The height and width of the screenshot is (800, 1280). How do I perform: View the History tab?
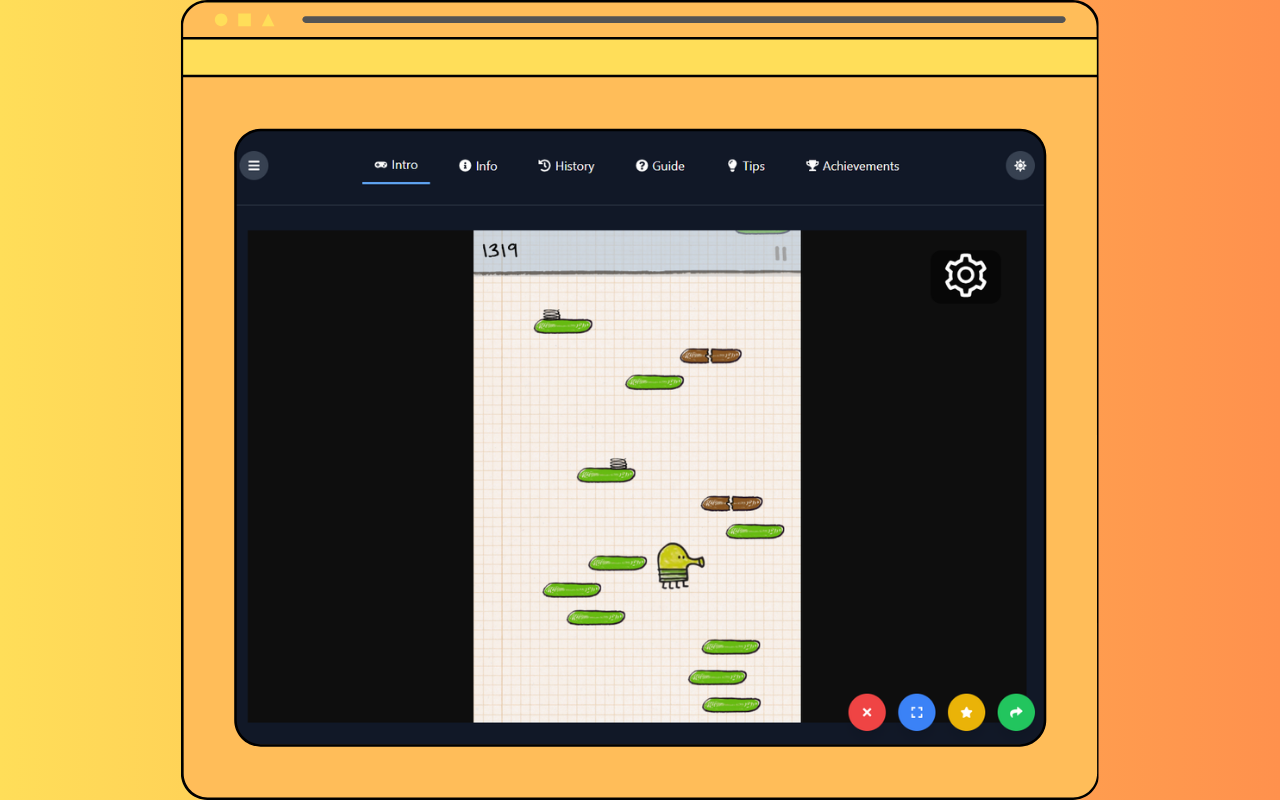[x=566, y=166]
